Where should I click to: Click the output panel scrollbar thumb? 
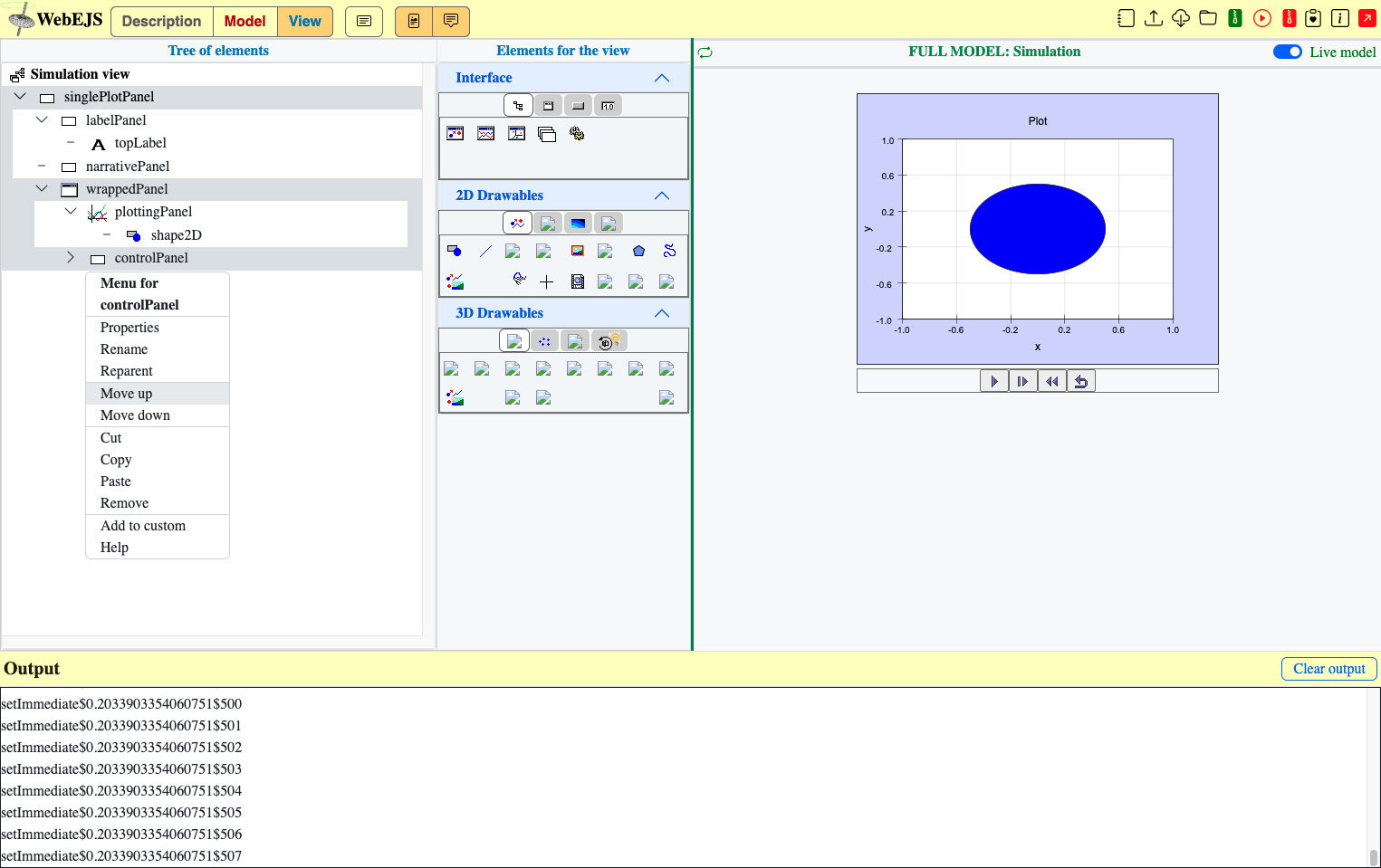(x=1373, y=857)
